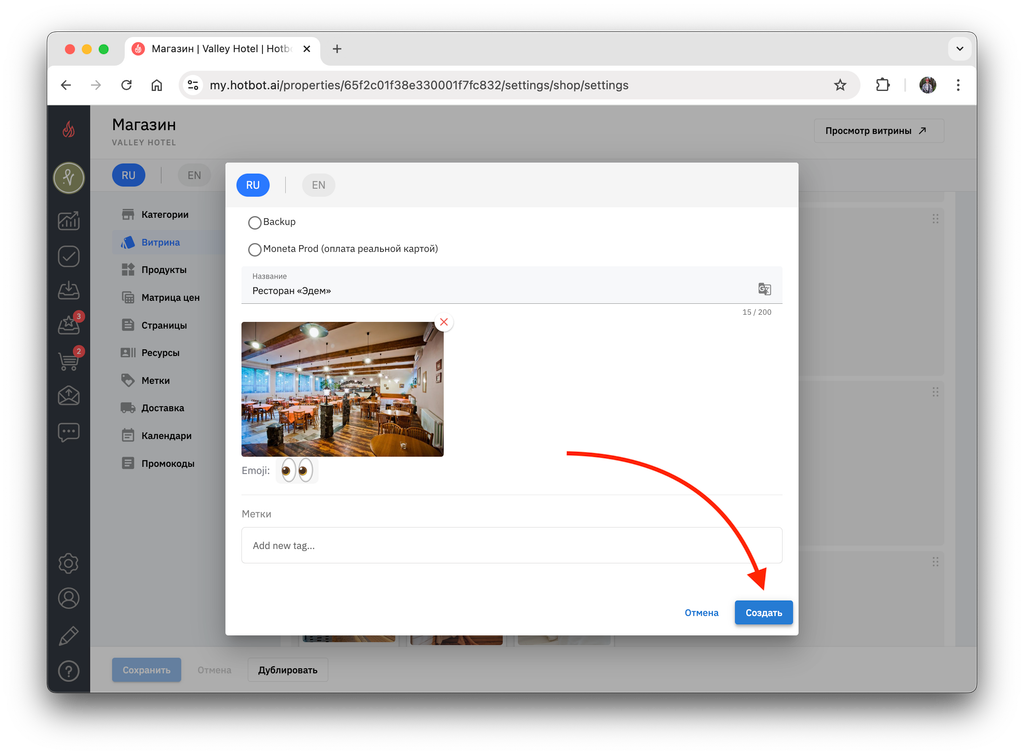This screenshot has height=755, width=1024.
Task: Switch page language to RU behind dialog
Action: pos(128,175)
